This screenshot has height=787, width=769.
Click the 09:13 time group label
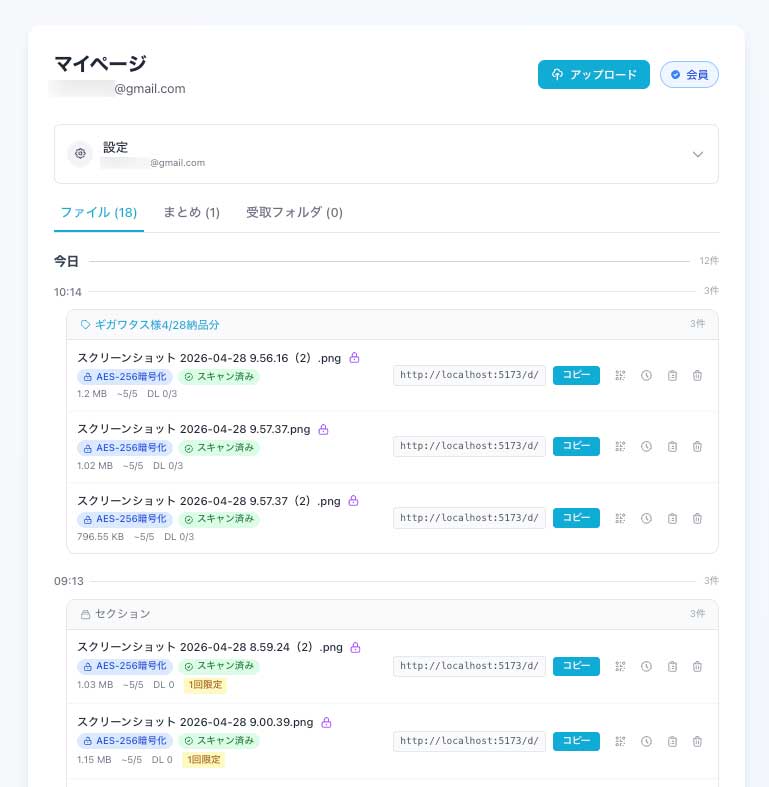69,581
